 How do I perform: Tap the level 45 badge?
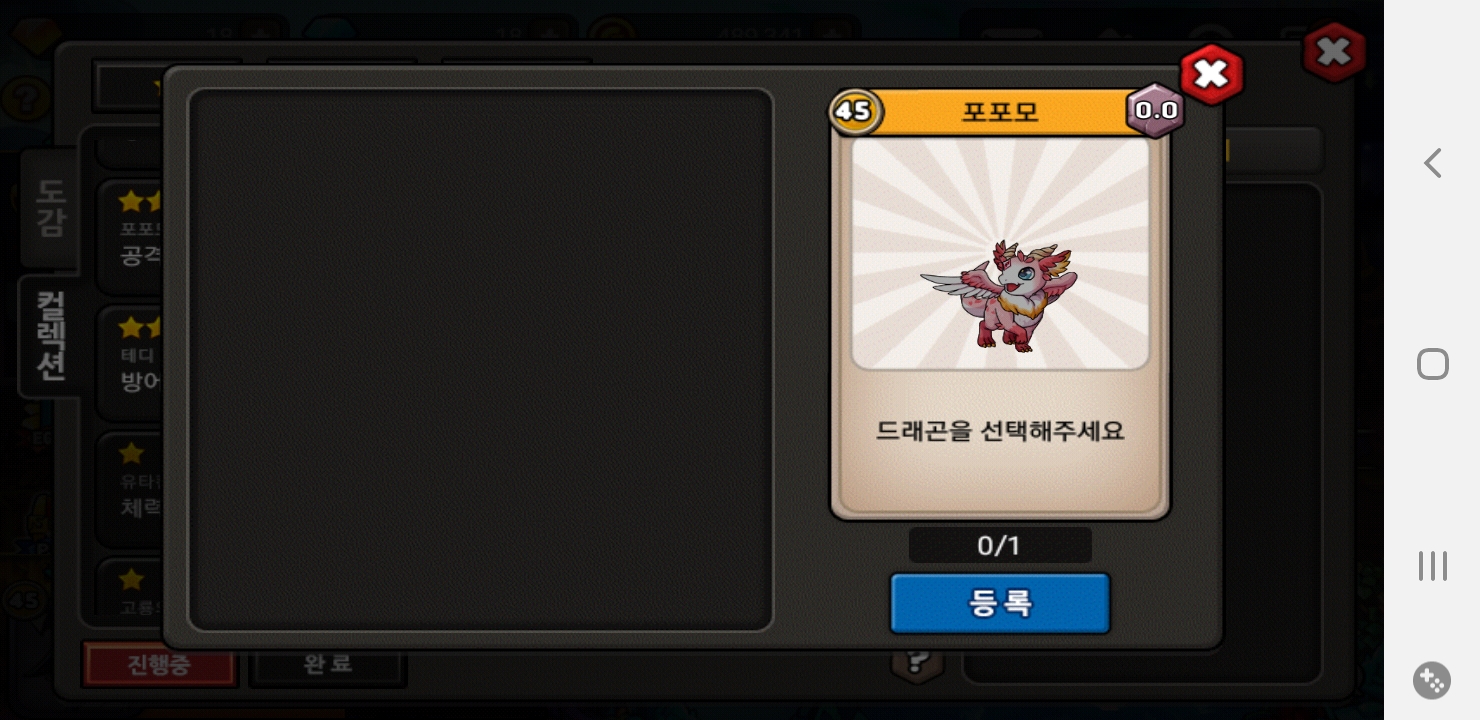pos(854,110)
